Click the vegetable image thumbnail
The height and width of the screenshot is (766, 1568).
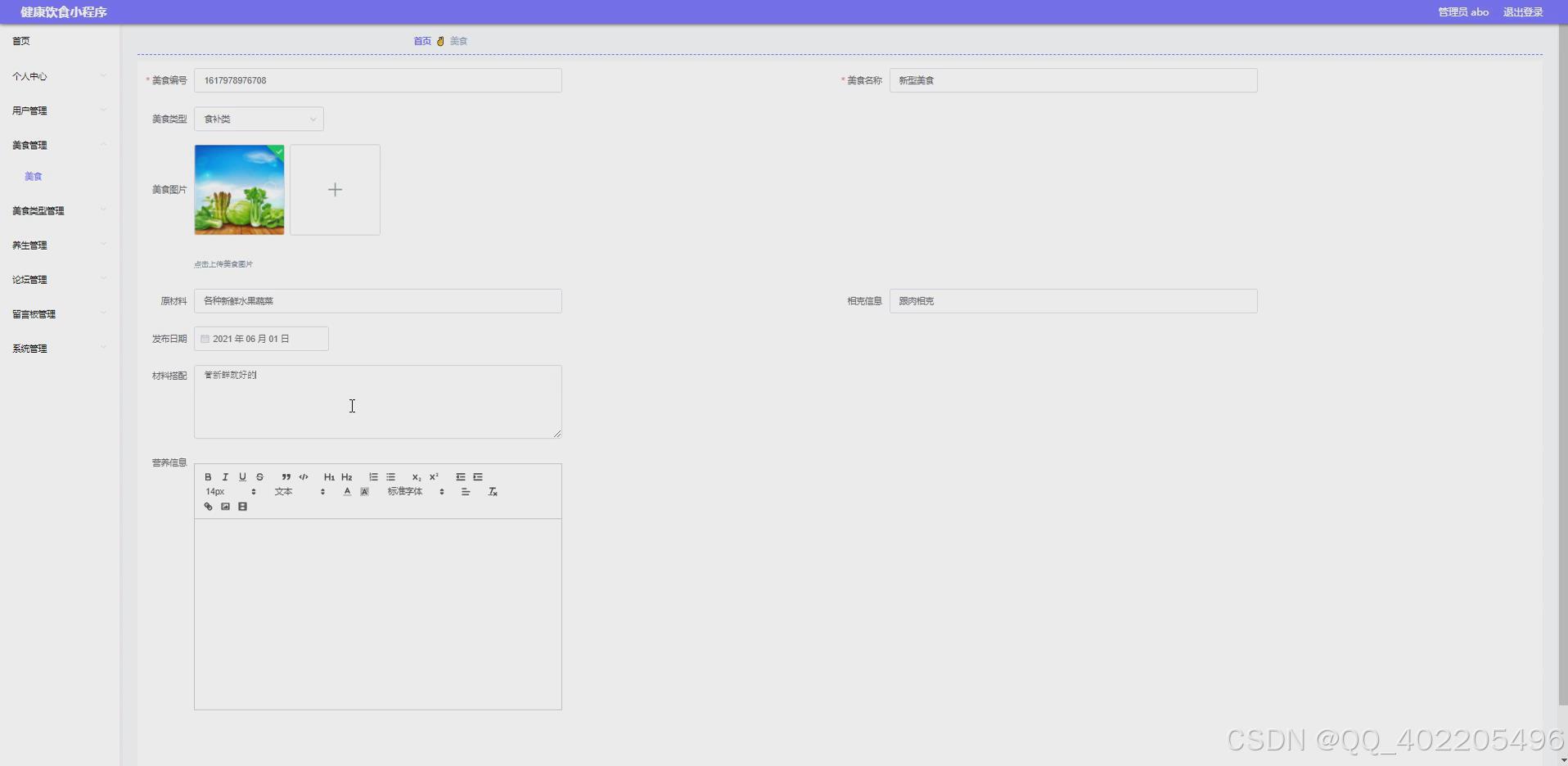pos(239,189)
